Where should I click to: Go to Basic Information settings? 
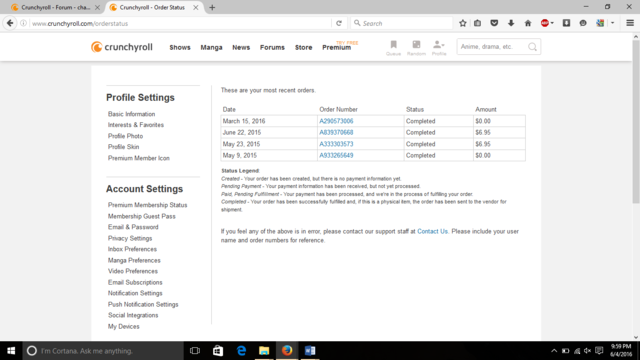[x=131, y=114]
